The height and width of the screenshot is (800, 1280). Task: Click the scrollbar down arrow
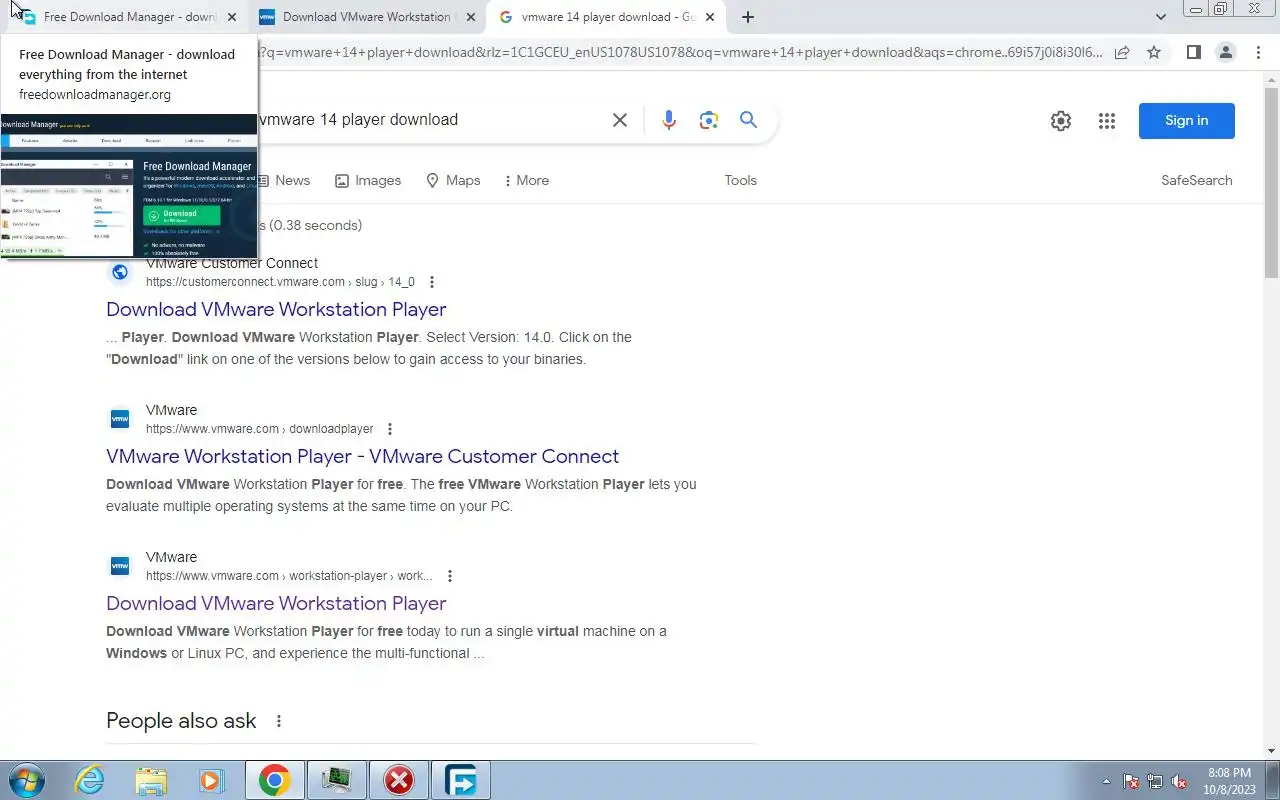tap(1272, 751)
